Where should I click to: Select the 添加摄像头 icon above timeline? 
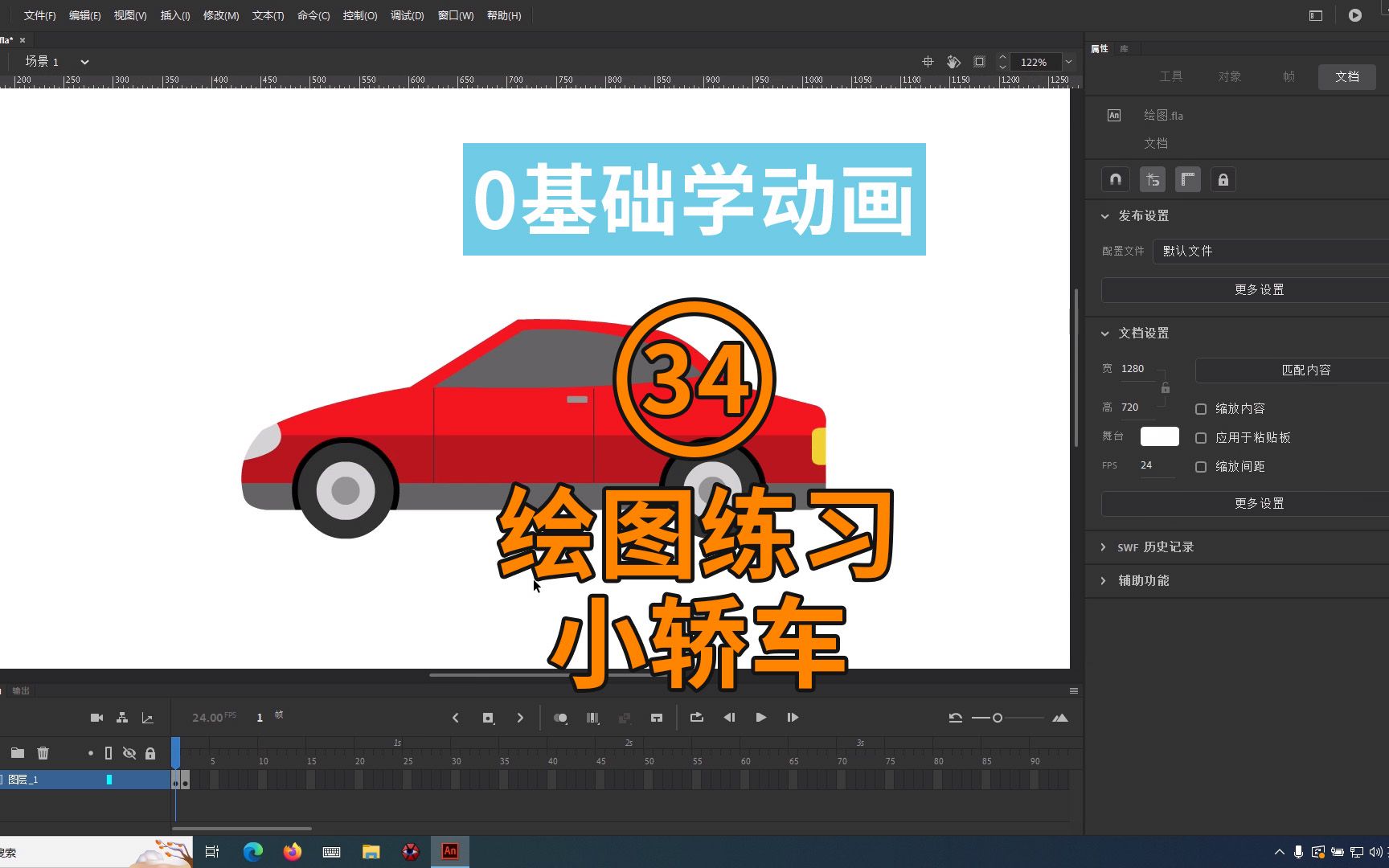(x=96, y=717)
